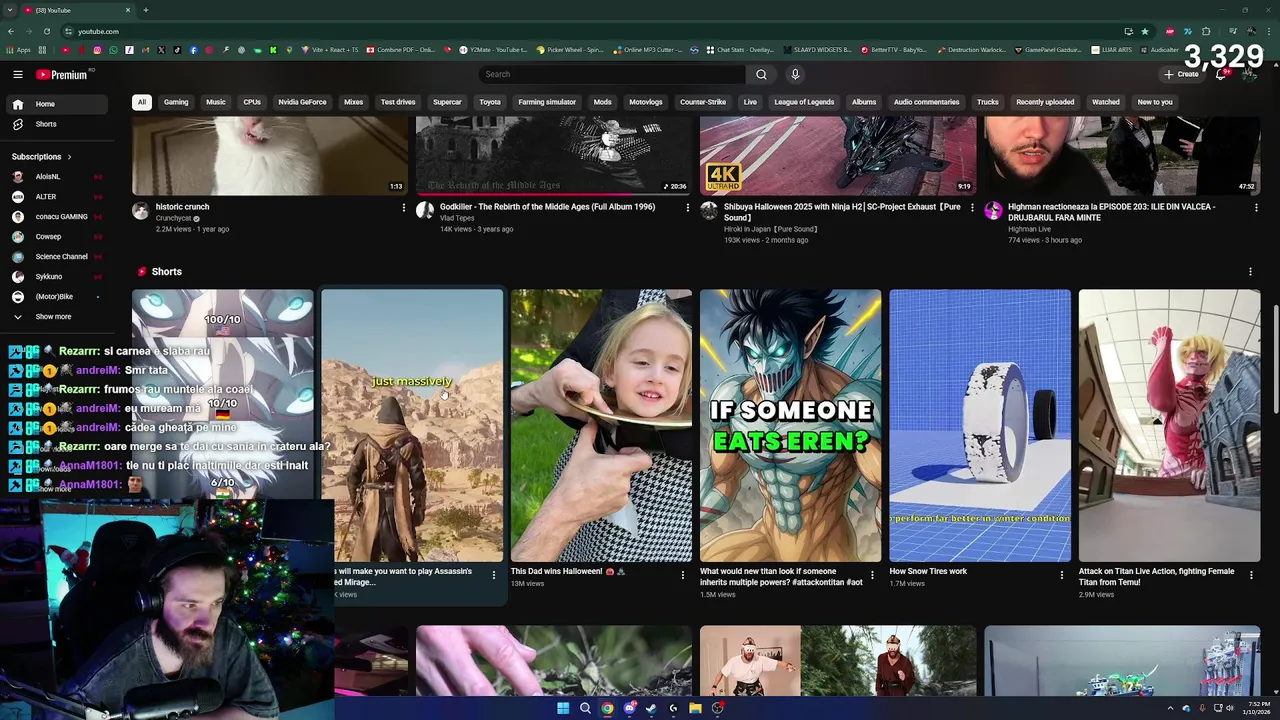Open Shorts shelf three-dot options
This screenshot has width=1280, height=720.
[1250, 272]
